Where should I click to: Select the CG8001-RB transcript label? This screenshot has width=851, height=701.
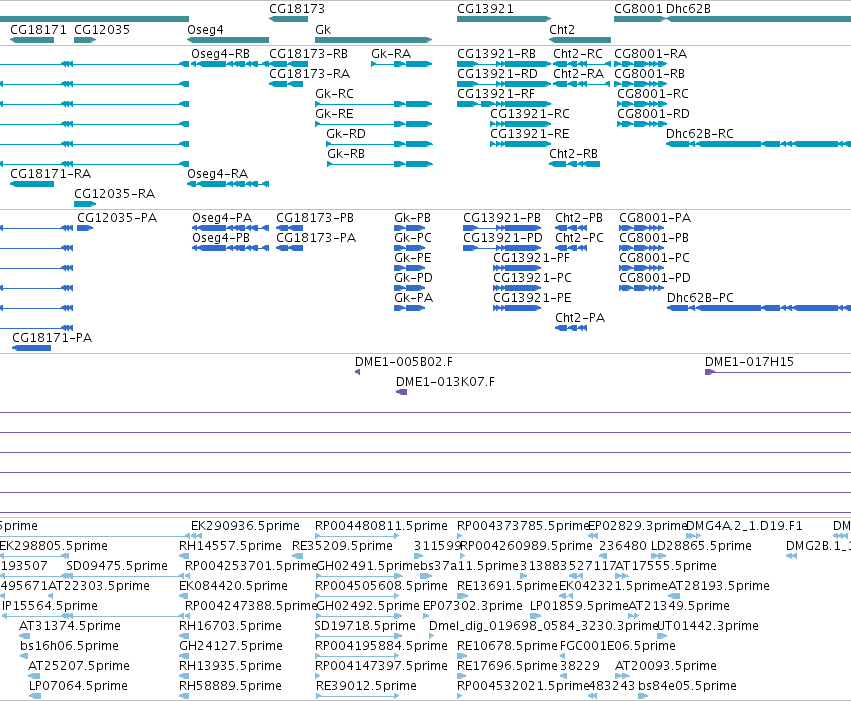(x=649, y=74)
